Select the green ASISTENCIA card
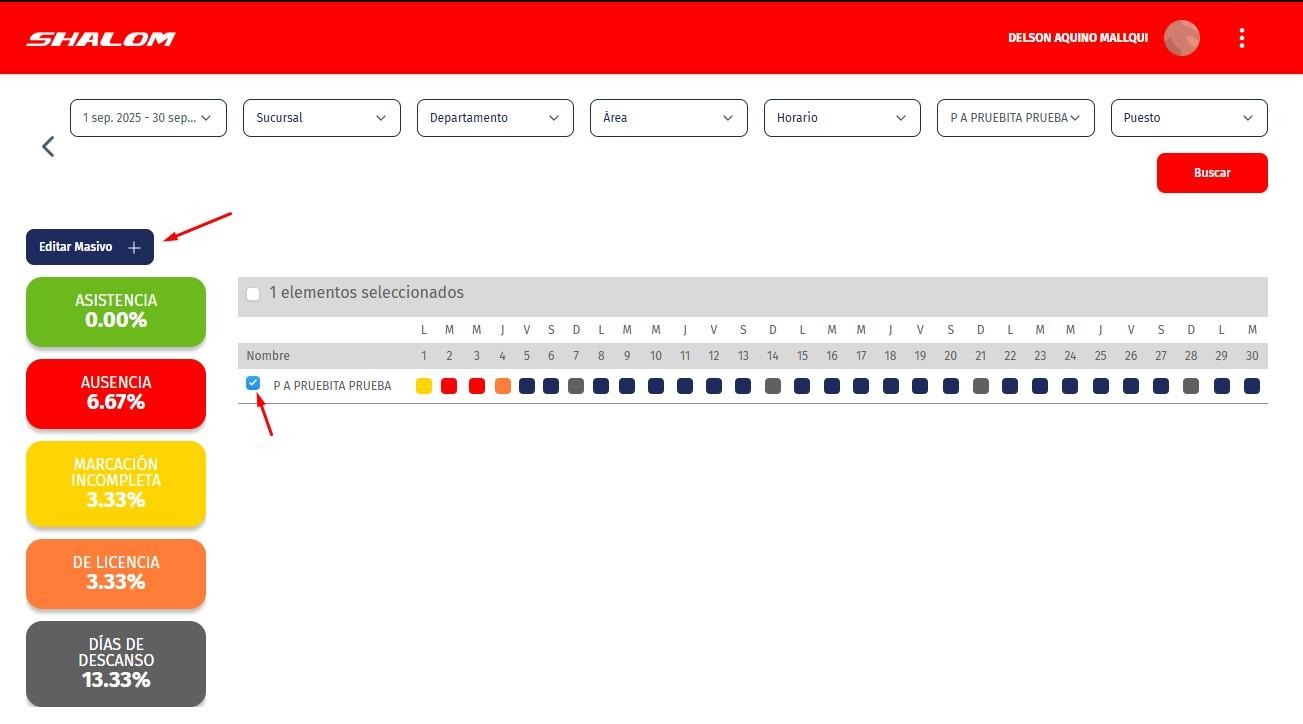The height and width of the screenshot is (724, 1303). tap(116, 312)
